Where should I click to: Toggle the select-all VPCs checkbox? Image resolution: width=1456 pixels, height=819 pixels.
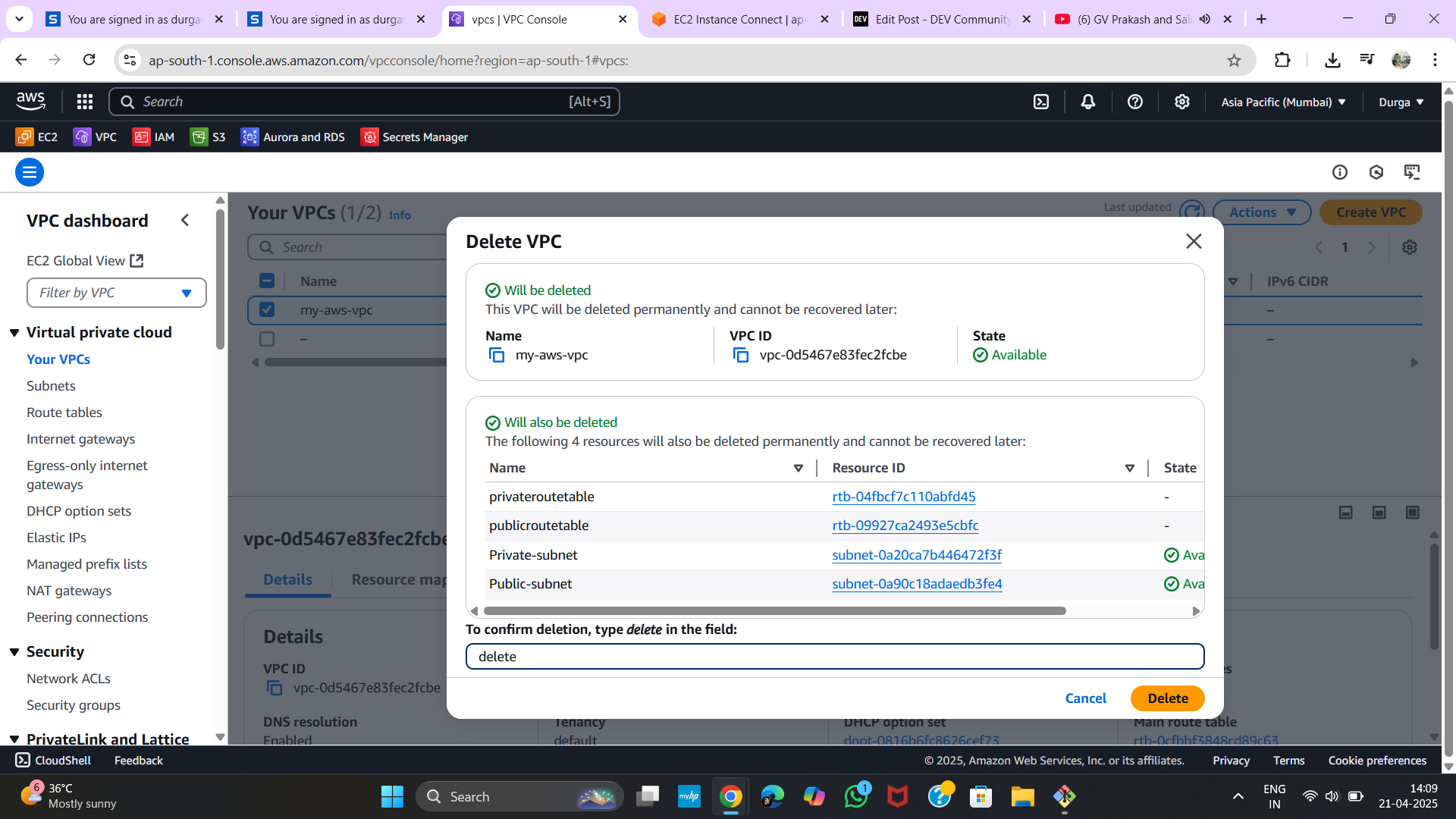point(267,281)
